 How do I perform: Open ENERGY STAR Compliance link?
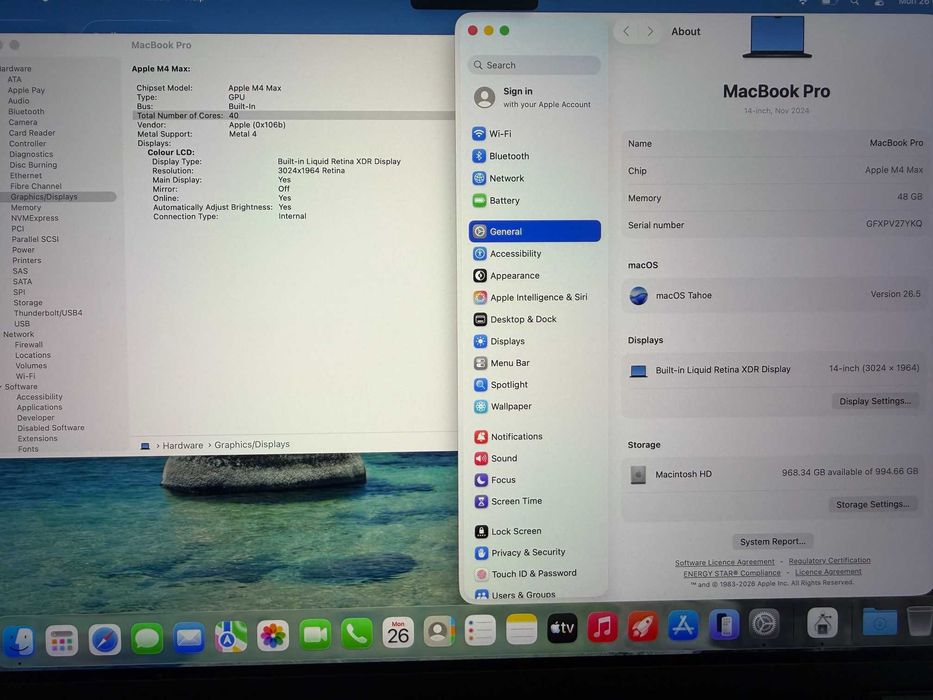click(731, 573)
